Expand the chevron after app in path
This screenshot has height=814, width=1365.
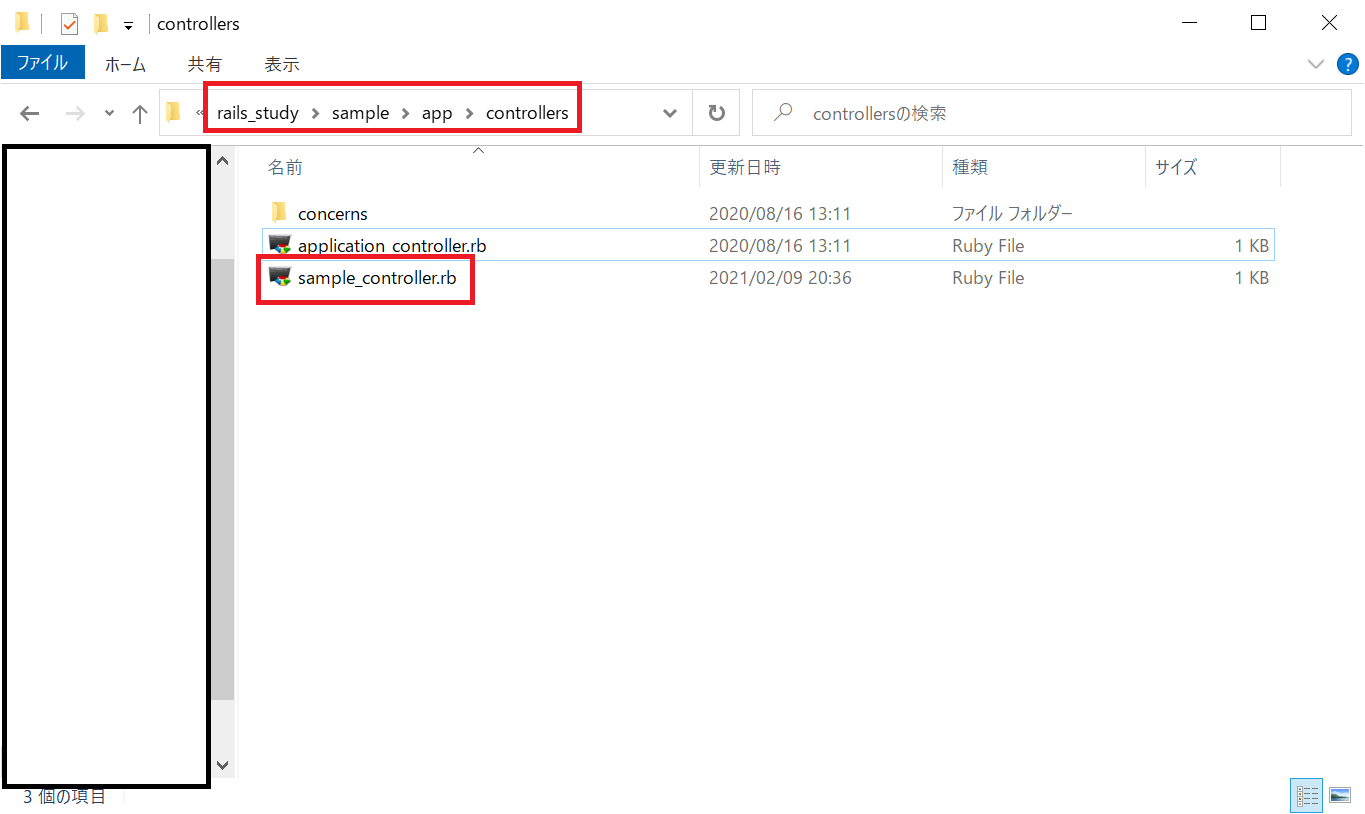[x=469, y=113]
